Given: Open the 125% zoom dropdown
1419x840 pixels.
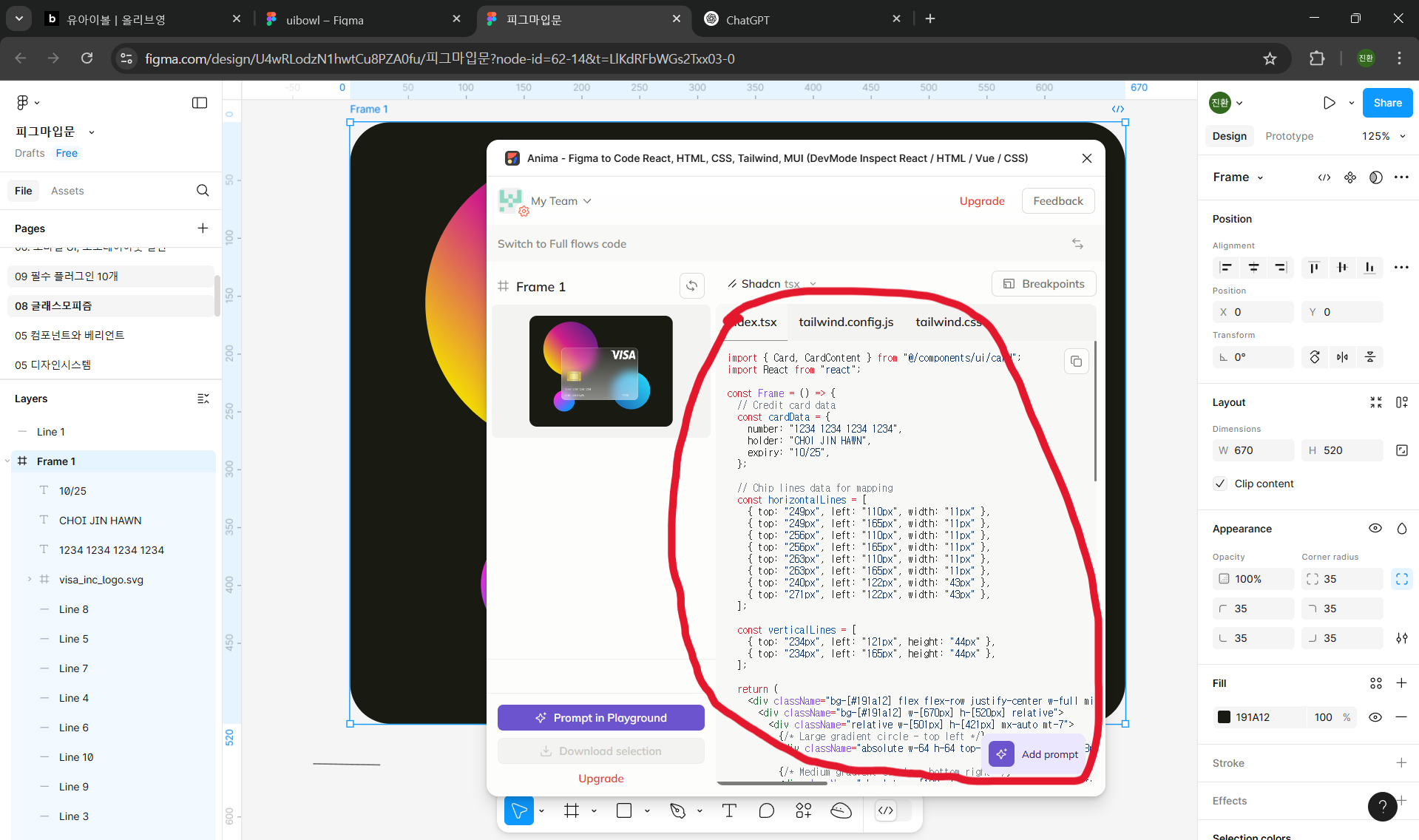Looking at the screenshot, I should pos(1384,136).
